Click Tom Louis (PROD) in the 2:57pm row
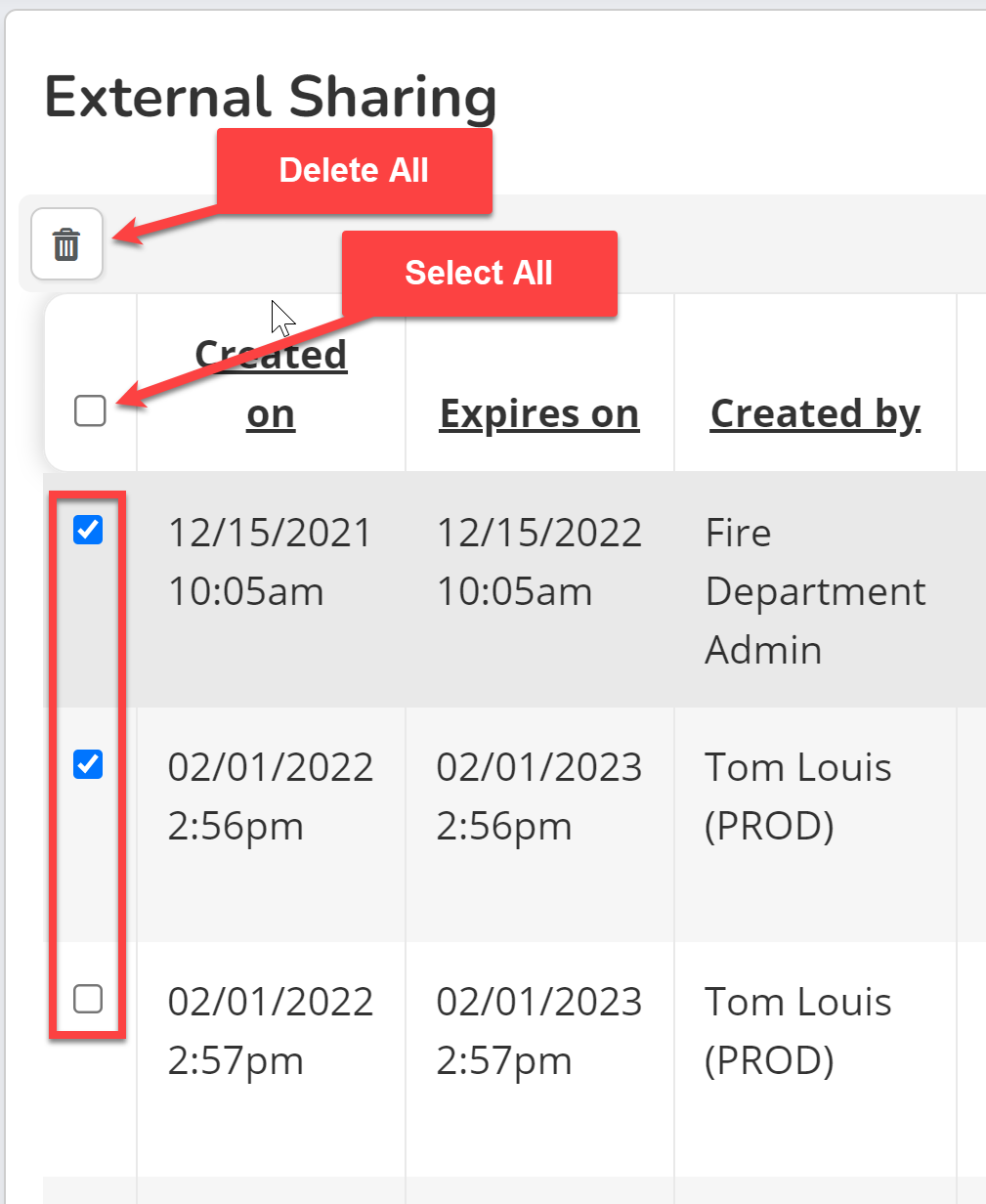The width and height of the screenshot is (986, 1204). (797, 1031)
